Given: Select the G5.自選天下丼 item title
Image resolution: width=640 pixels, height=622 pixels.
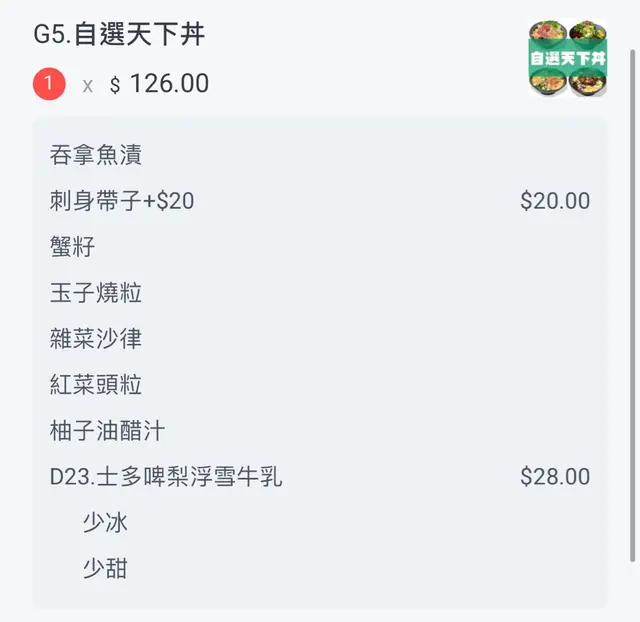Looking at the screenshot, I should coord(119,35).
